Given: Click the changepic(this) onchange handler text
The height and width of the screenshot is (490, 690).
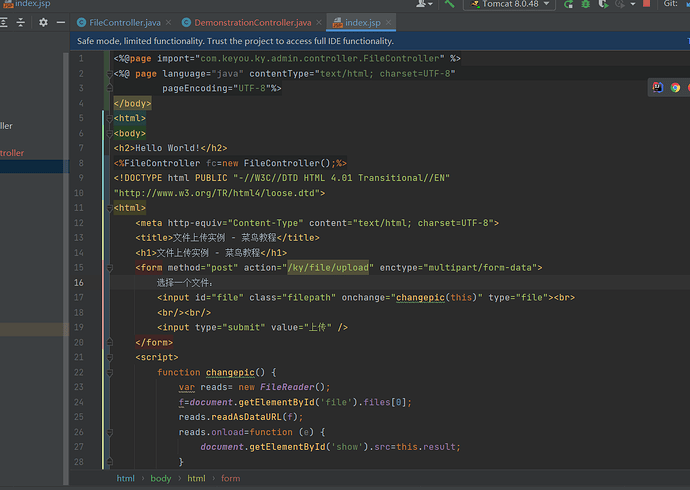Looking at the screenshot, I should coord(437,297).
